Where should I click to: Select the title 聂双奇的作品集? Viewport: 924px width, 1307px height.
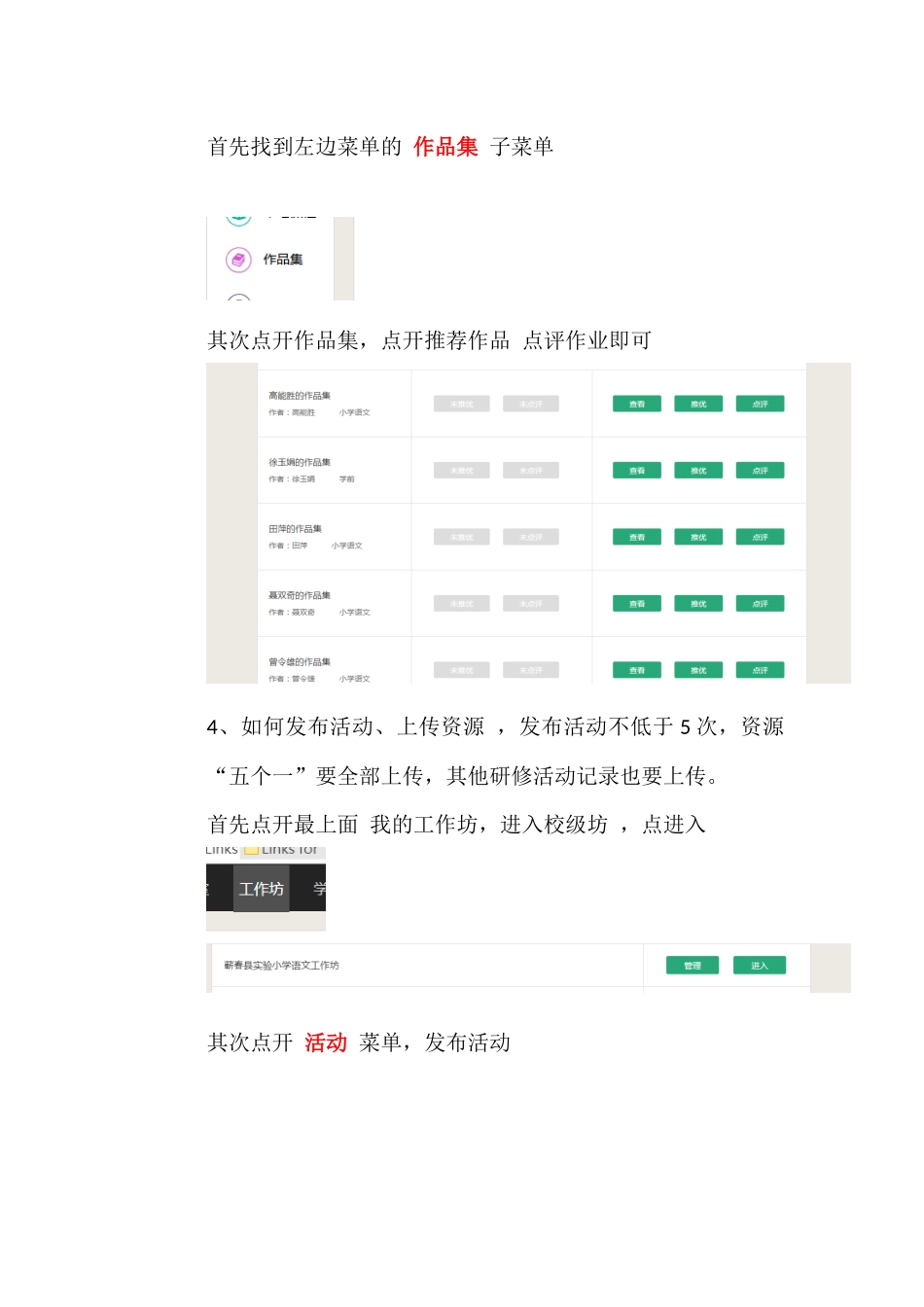(x=300, y=595)
